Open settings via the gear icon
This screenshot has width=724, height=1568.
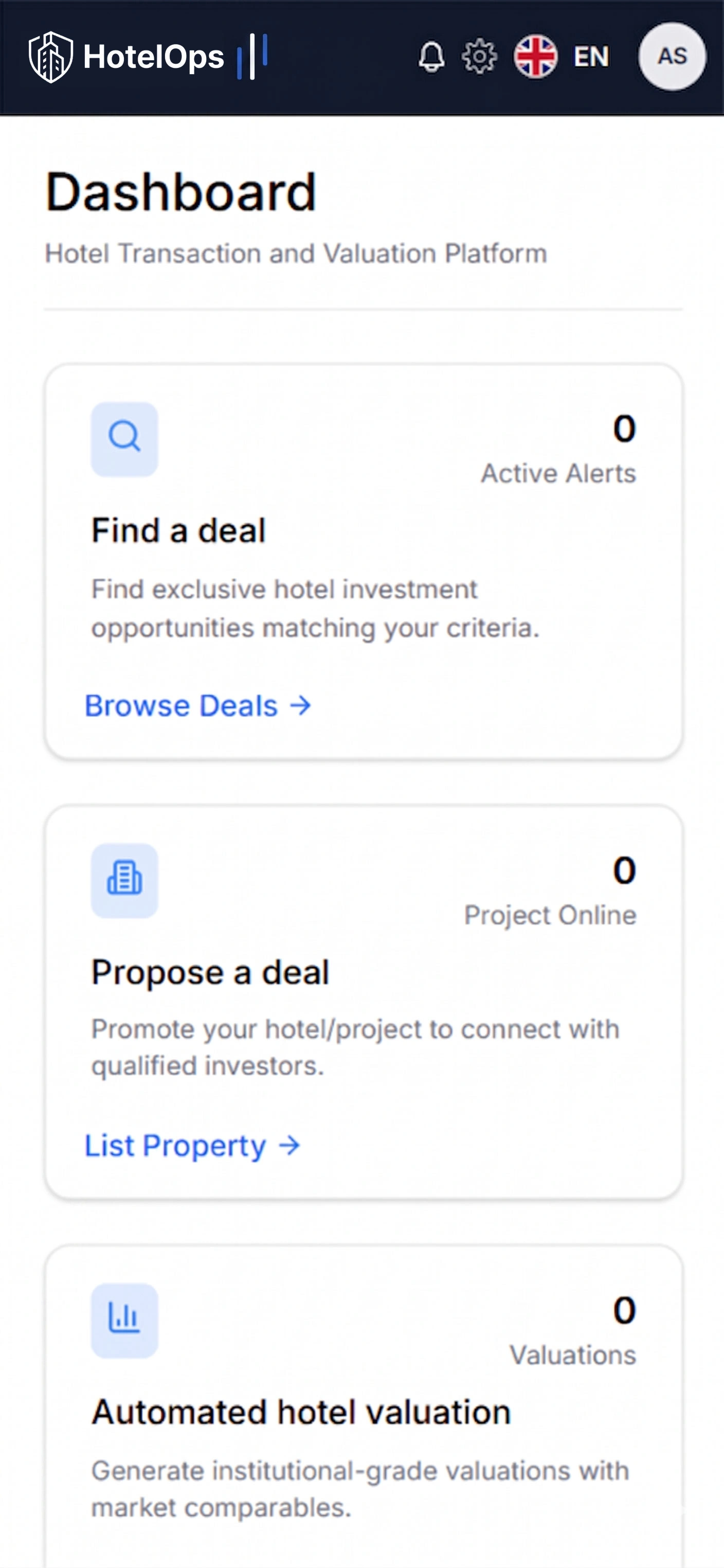(x=479, y=57)
